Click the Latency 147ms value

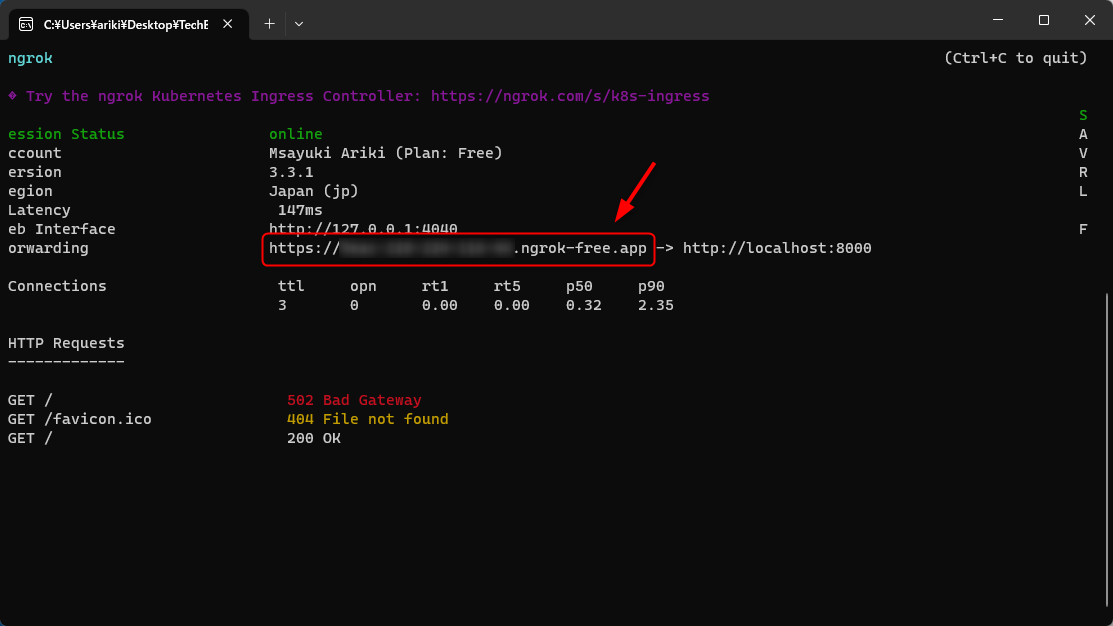tap(299, 210)
